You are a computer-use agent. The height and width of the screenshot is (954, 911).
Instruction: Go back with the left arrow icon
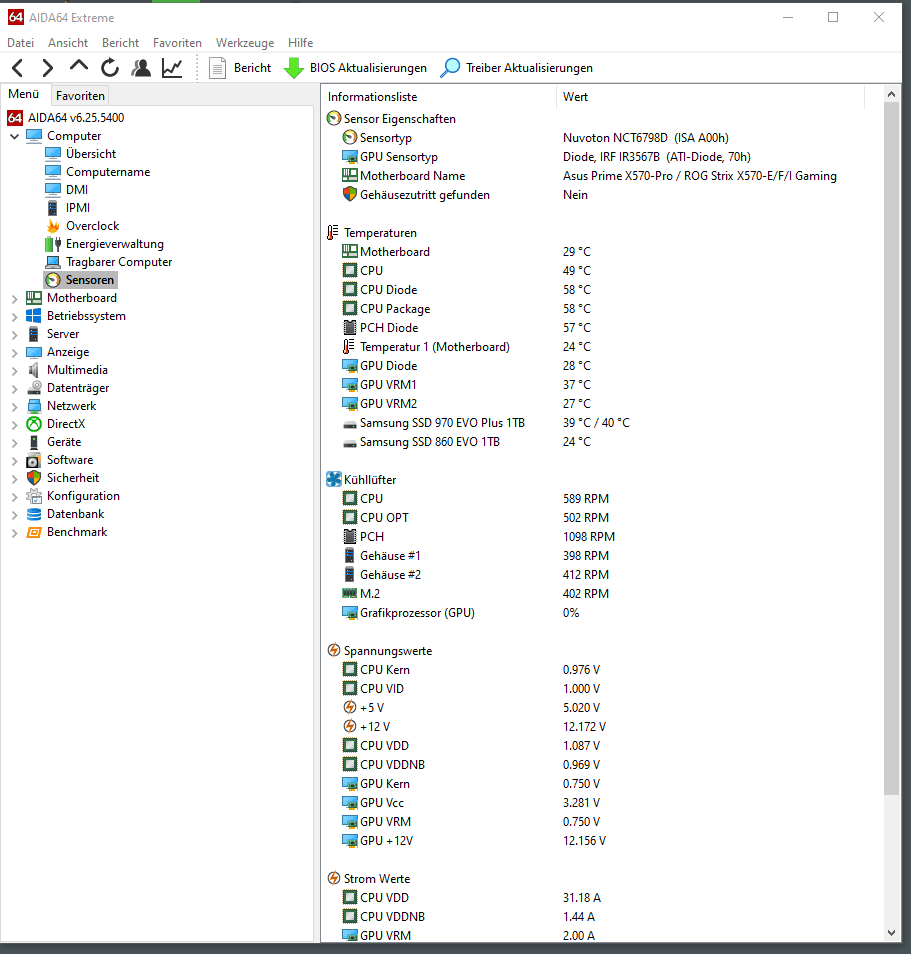[18, 68]
